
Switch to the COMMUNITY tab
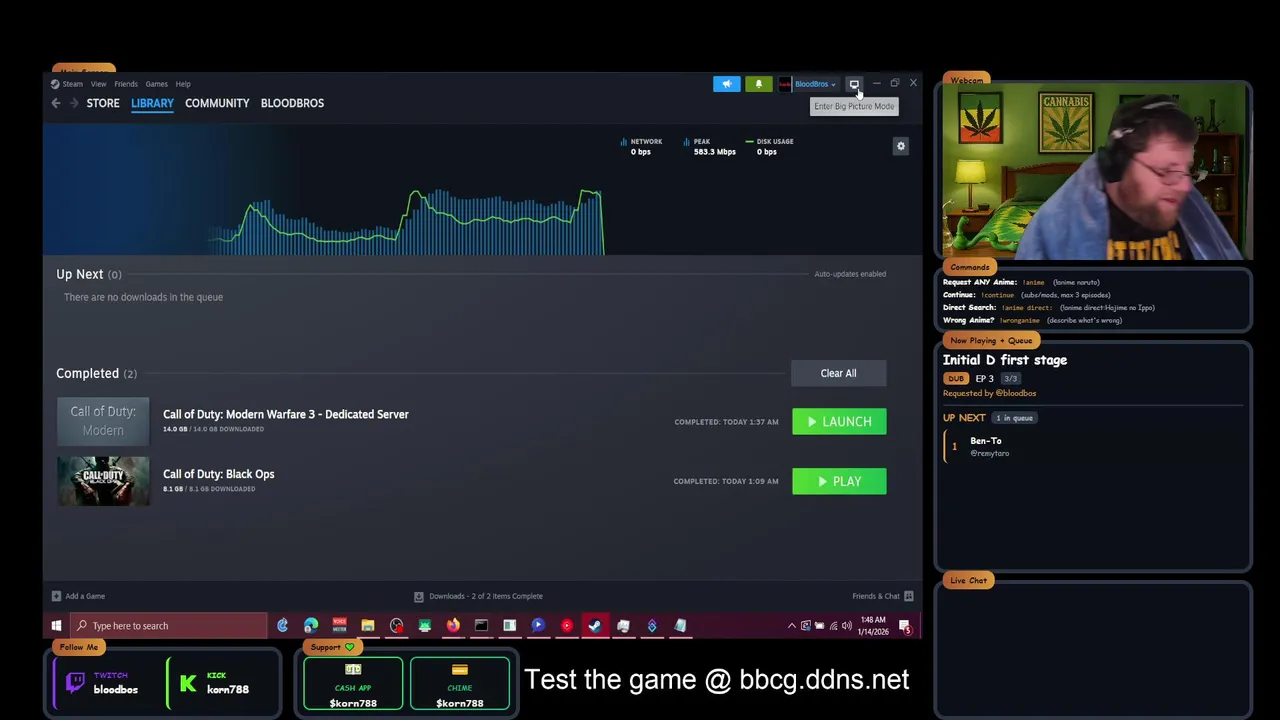[217, 103]
